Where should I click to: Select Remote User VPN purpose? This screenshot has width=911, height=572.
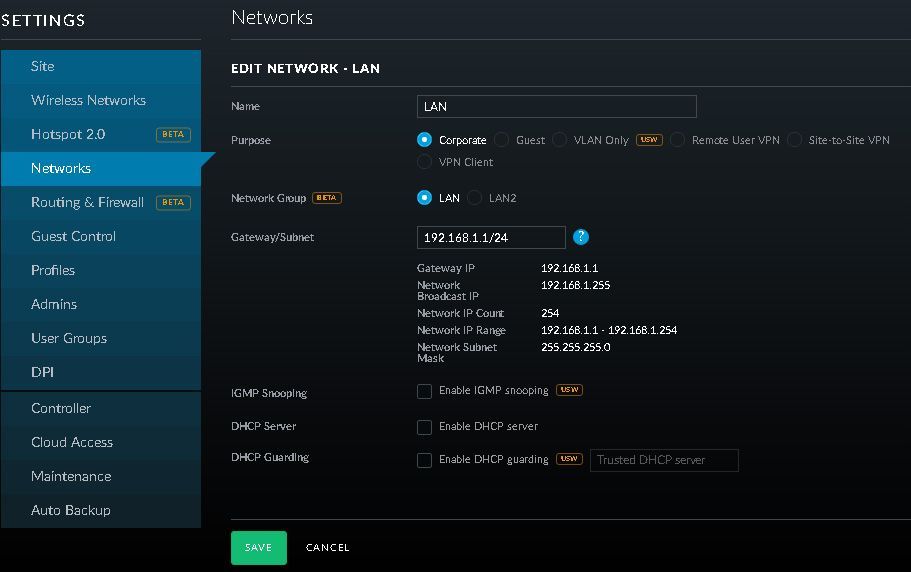pos(678,140)
